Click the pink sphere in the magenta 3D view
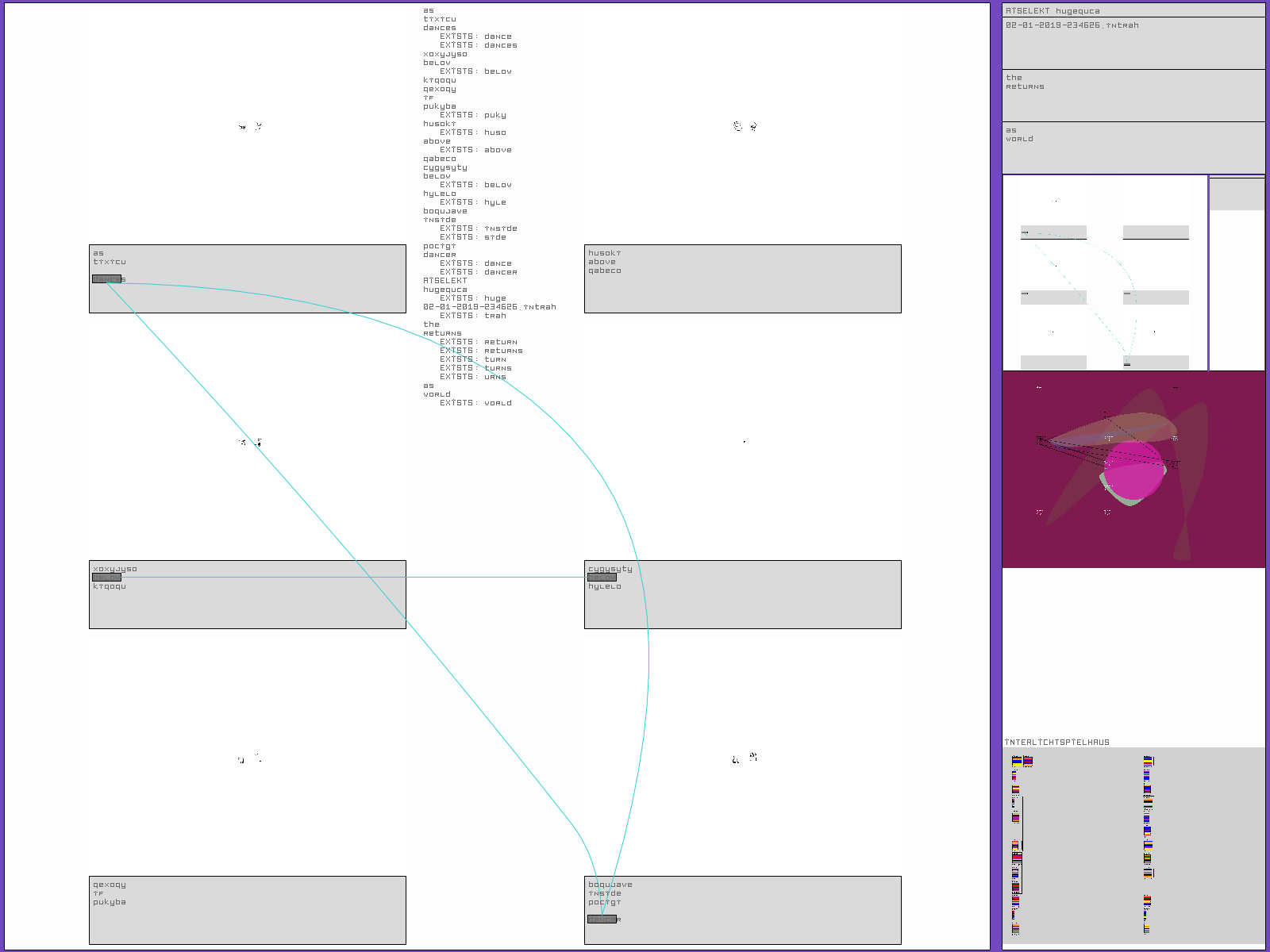The image size is (1270, 952). (1133, 470)
